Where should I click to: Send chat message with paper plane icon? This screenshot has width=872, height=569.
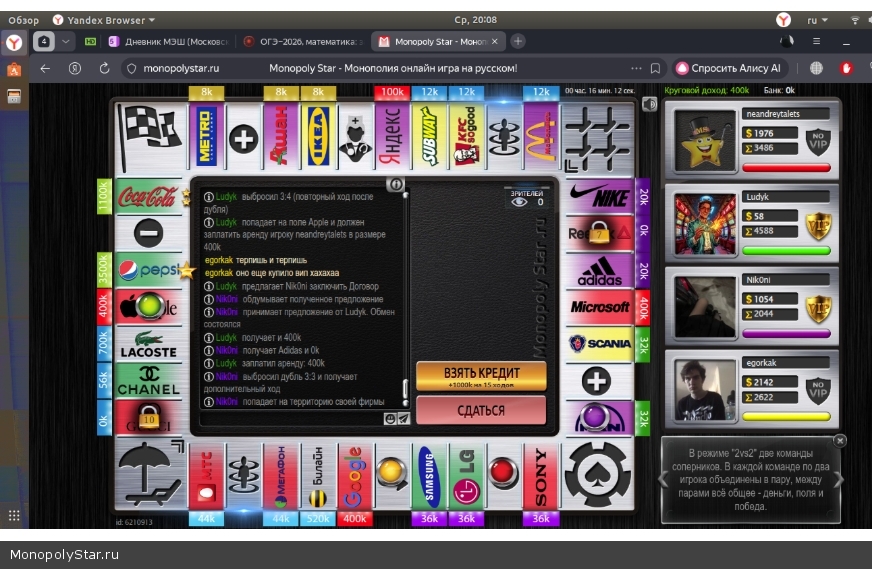403,419
